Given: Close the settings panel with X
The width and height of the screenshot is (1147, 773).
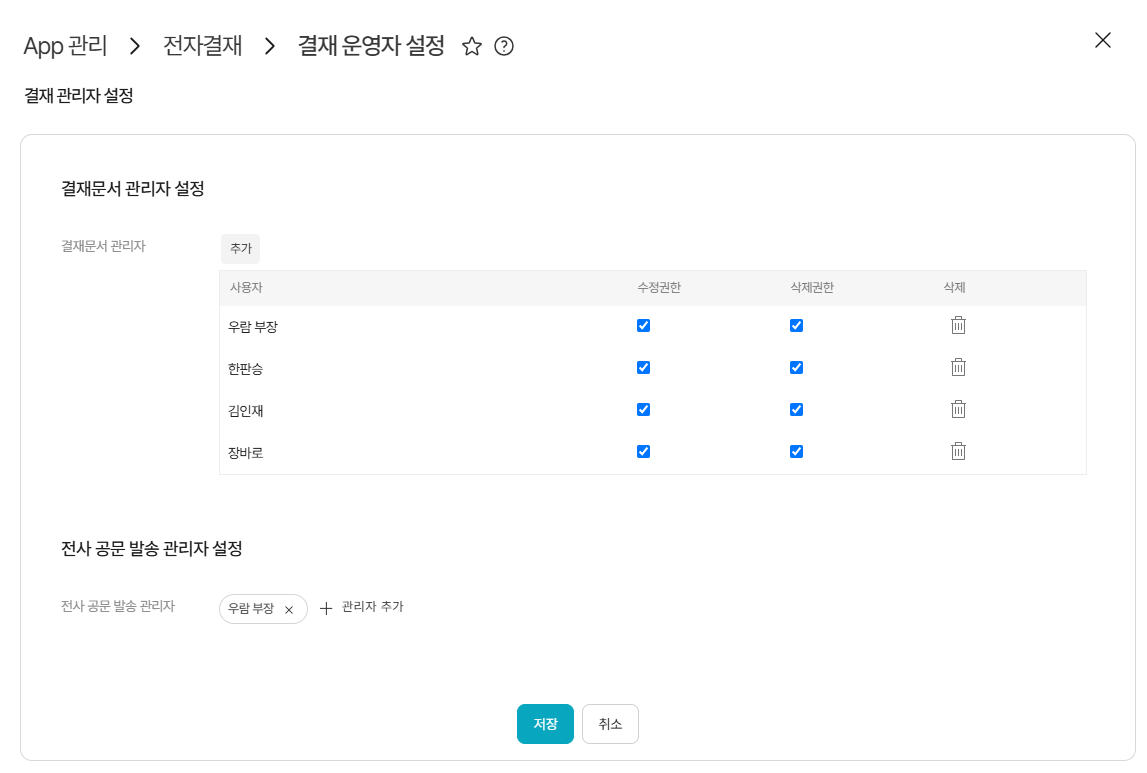Looking at the screenshot, I should (1103, 40).
